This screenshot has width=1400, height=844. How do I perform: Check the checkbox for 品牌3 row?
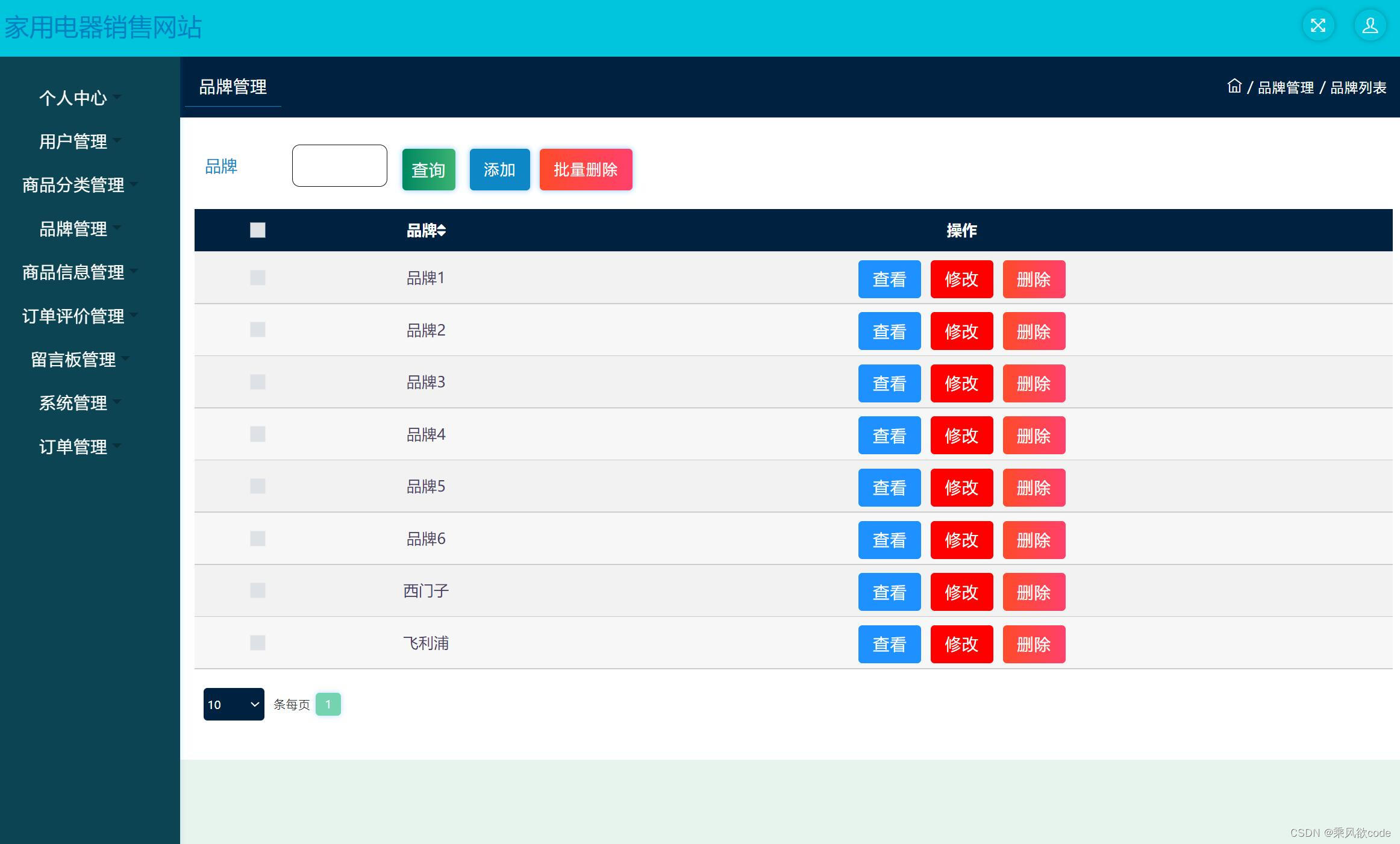(257, 382)
